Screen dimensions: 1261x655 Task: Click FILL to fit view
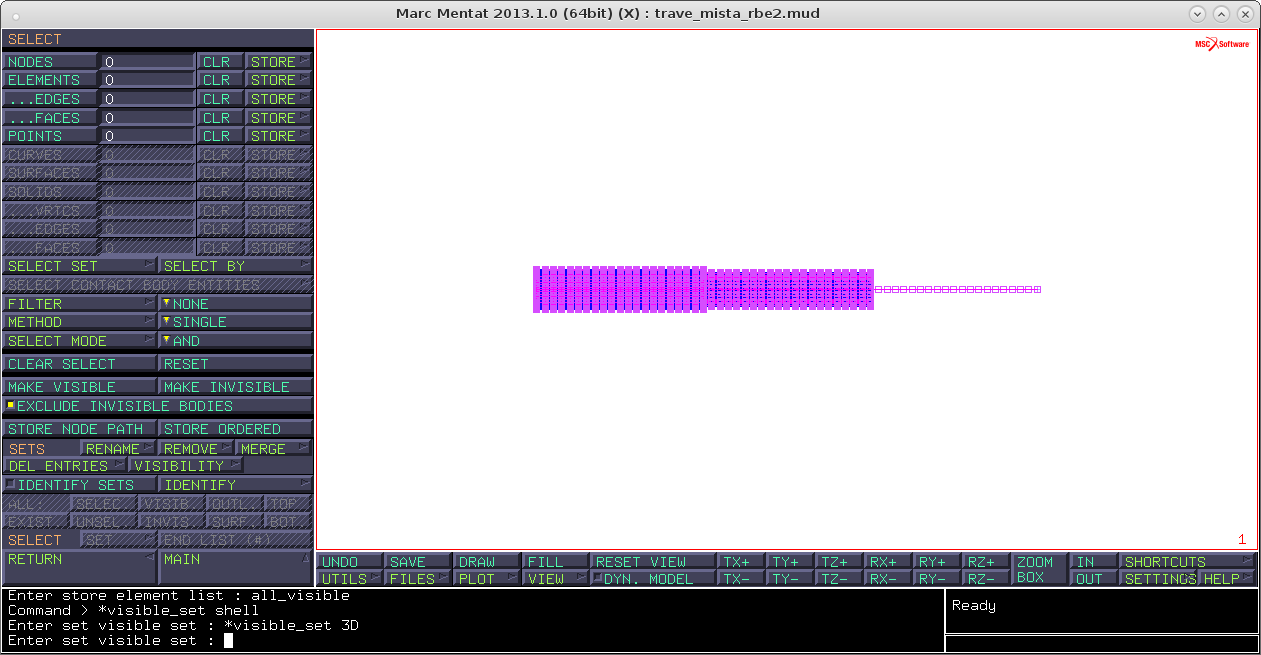[x=555, y=562]
